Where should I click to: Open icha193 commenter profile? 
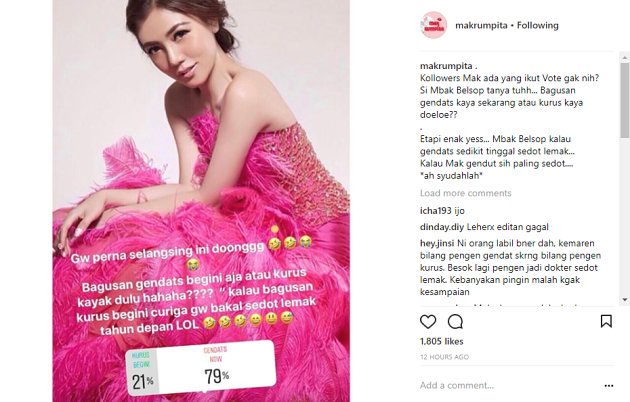click(x=436, y=210)
